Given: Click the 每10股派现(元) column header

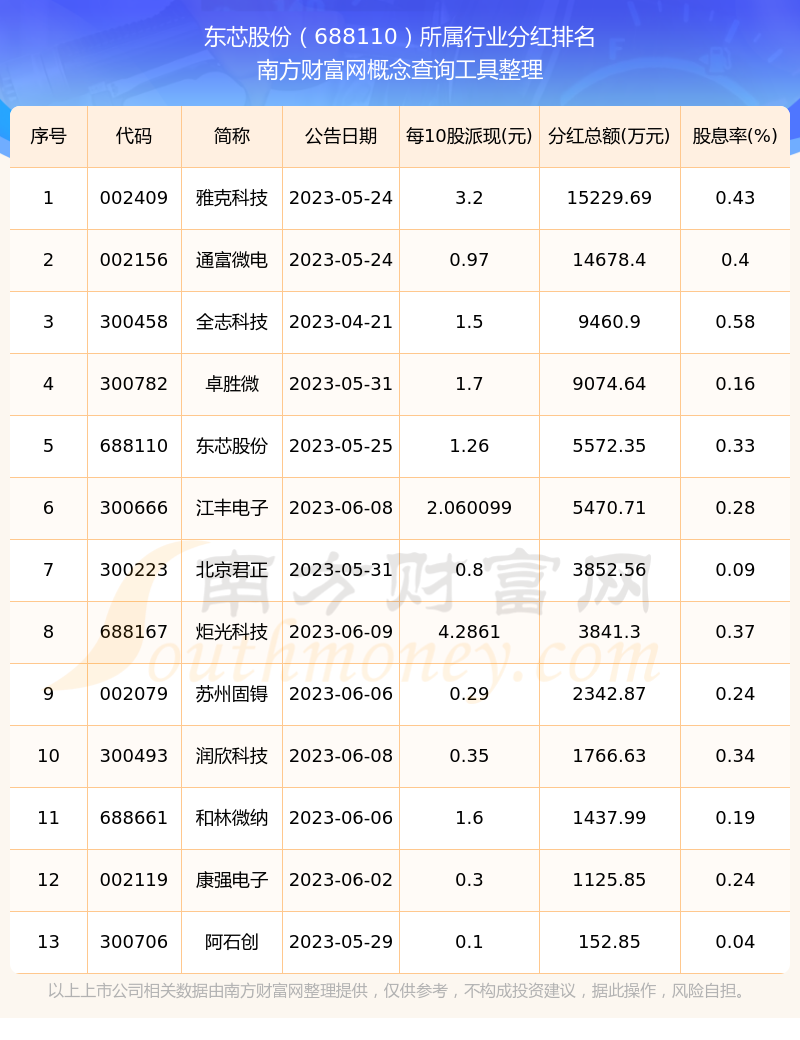Looking at the screenshot, I should (x=469, y=136).
